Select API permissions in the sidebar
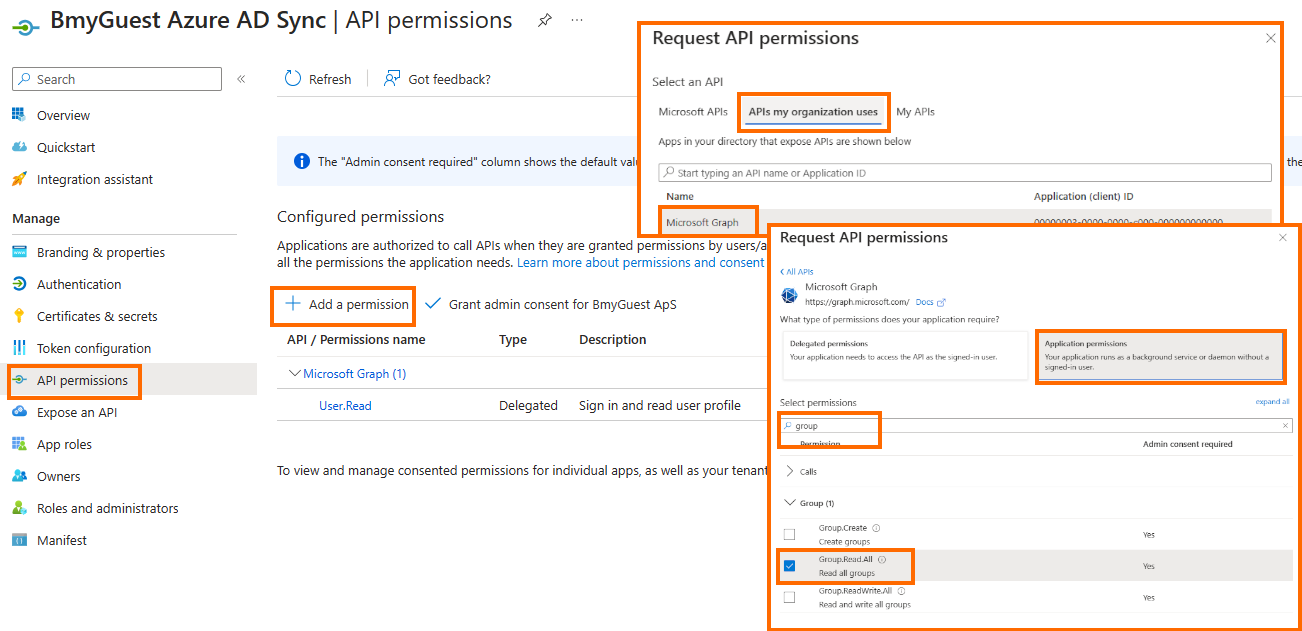The width and height of the screenshot is (1302, 631). coord(82,380)
